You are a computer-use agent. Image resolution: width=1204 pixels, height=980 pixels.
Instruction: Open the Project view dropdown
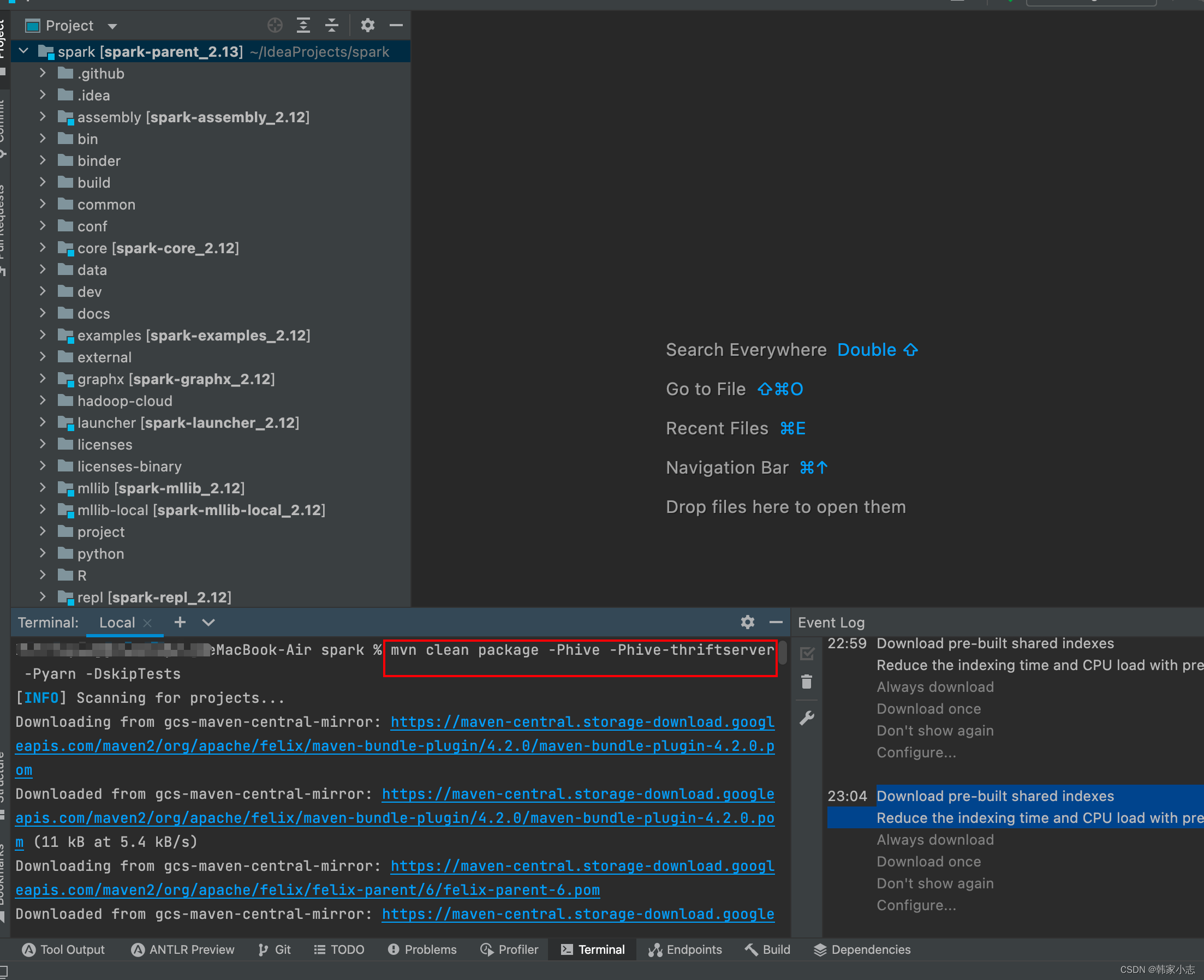point(112,26)
